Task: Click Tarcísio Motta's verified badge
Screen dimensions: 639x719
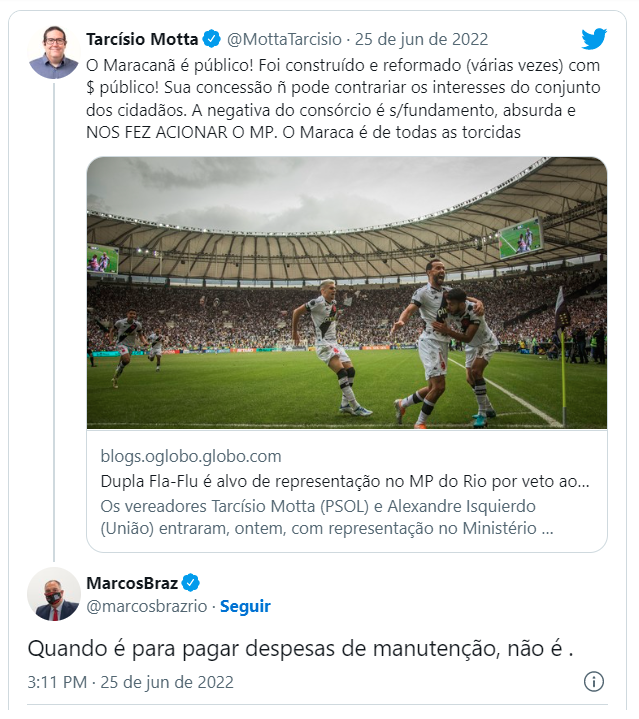Action: point(212,40)
